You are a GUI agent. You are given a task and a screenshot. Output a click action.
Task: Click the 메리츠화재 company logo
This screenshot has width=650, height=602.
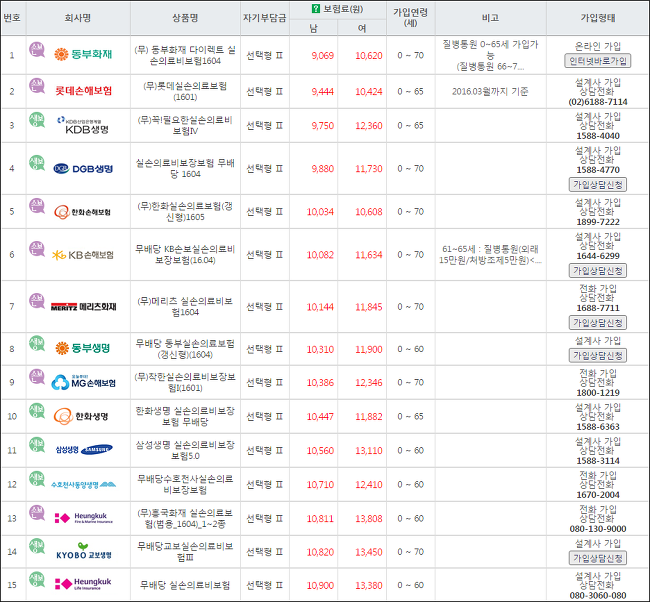click(x=83, y=306)
